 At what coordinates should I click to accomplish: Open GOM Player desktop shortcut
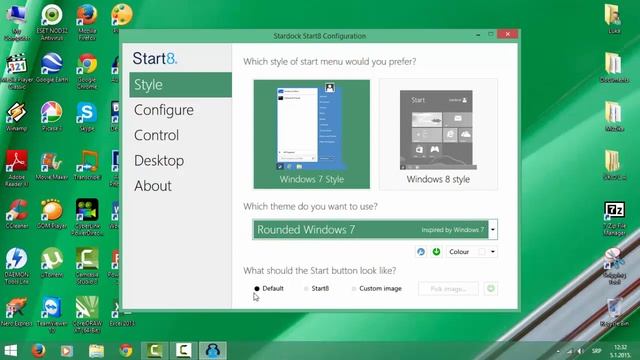52,214
